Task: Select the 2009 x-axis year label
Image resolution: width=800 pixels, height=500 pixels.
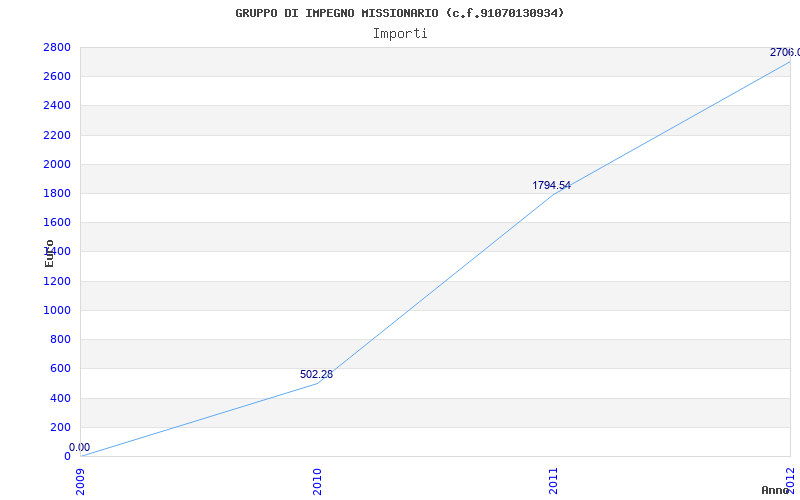Action: click(x=81, y=481)
